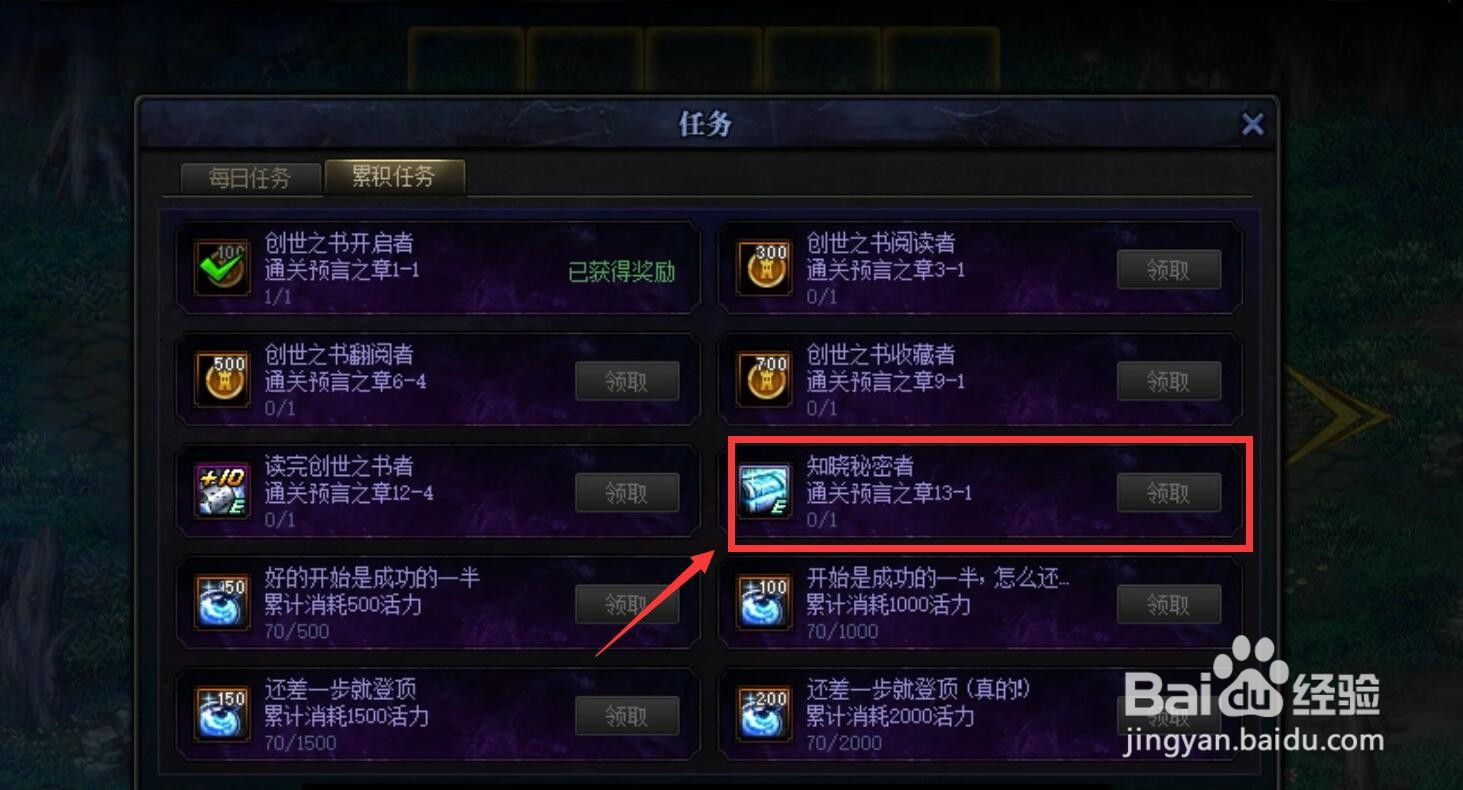Click the +150 vitality potion icon
Image resolution: width=1463 pixels, height=790 pixels.
222,716
